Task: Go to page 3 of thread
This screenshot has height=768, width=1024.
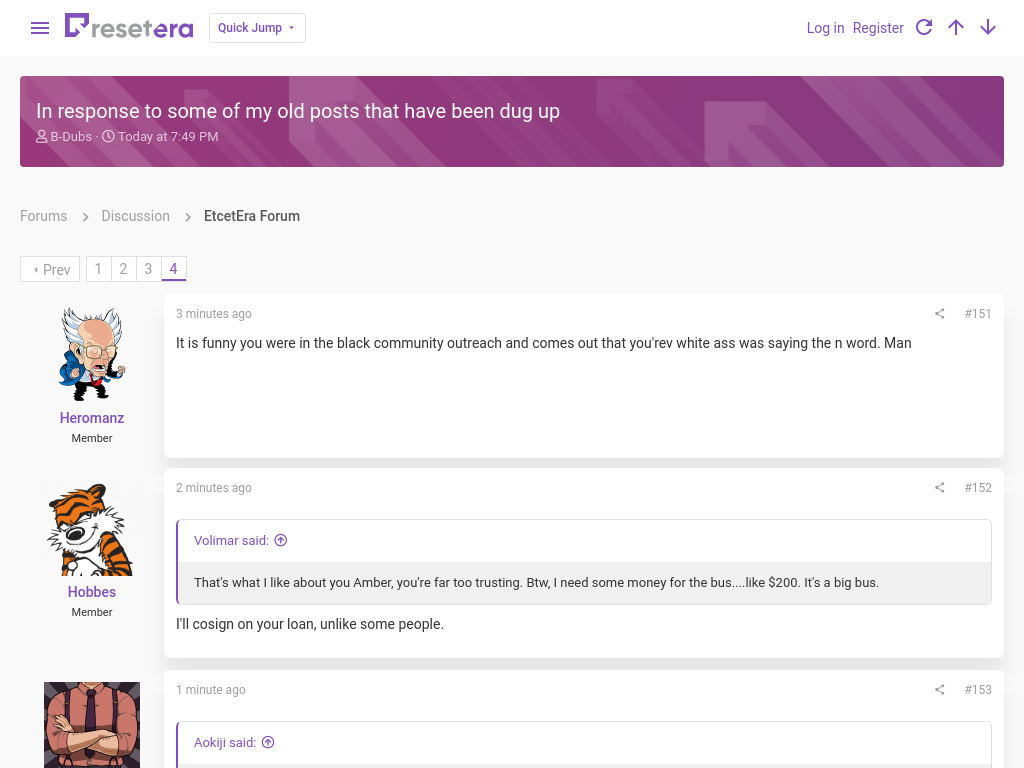Action: click(148, 269)
